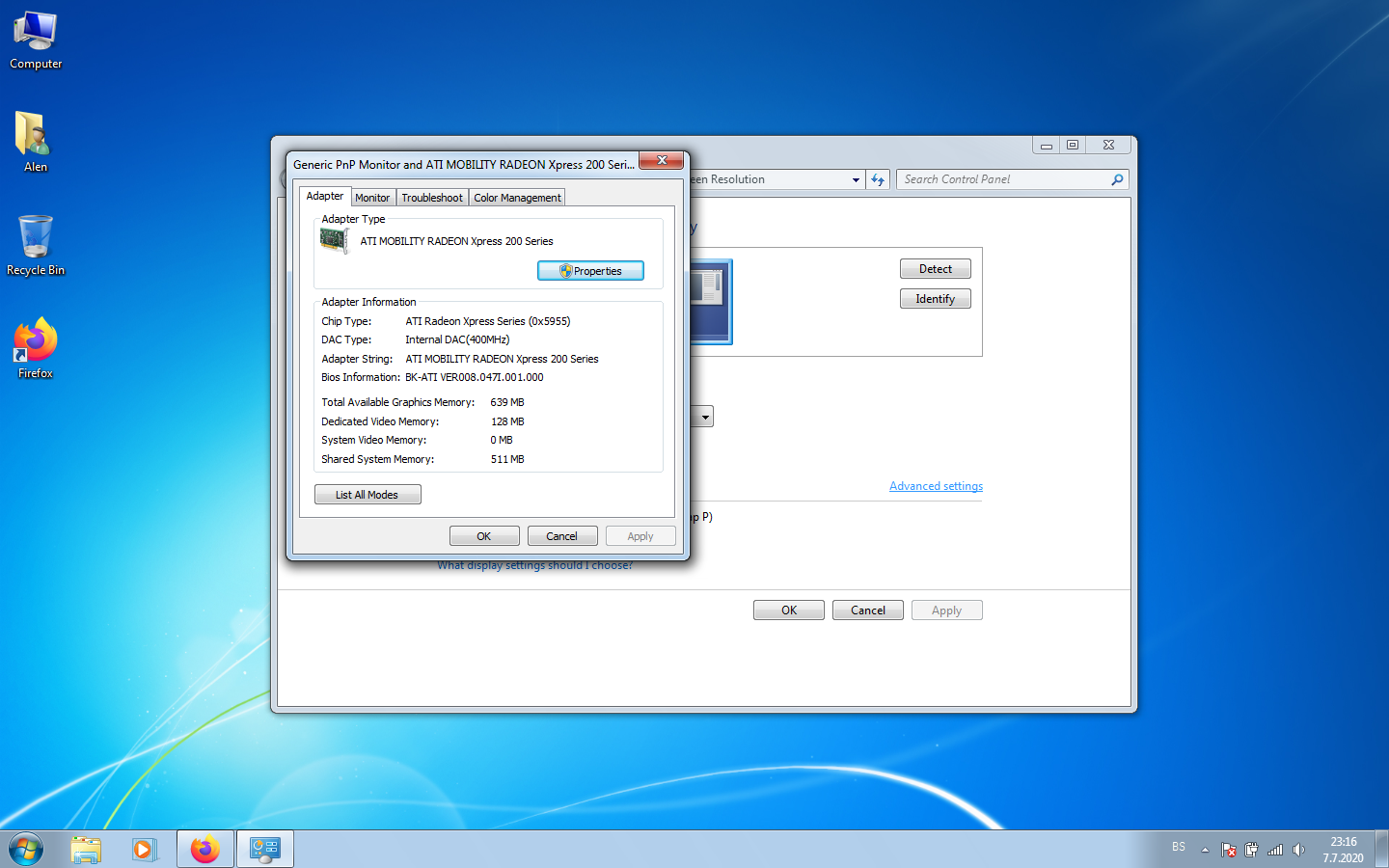The width and height of the screenshot is (1389, 868).
Task: Open the Color Management tab
Action: (517, 198)
